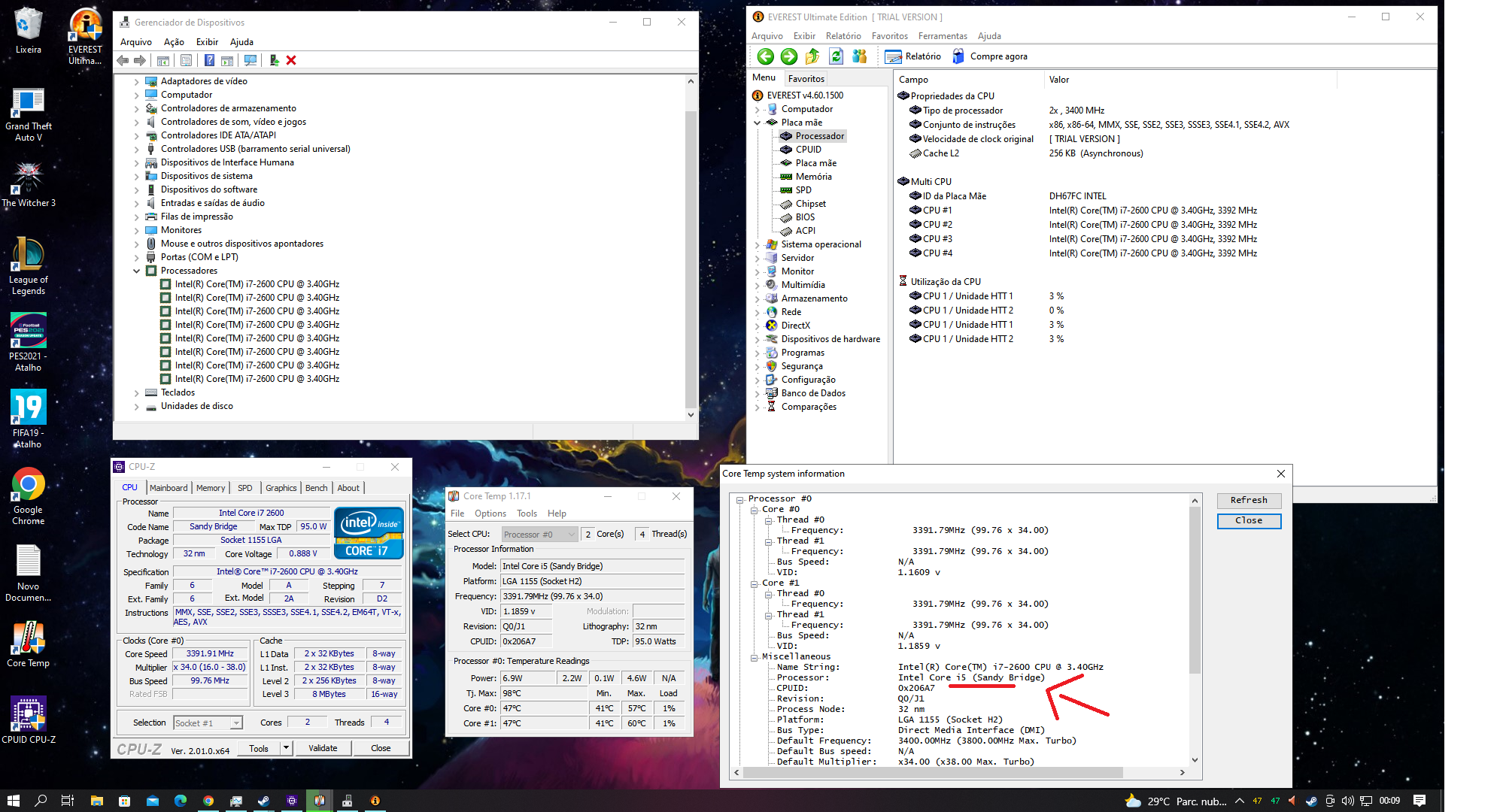
Task: Click the back arrow in Gerenciador de Dispositivos toolbar
Action: point(123,60)
